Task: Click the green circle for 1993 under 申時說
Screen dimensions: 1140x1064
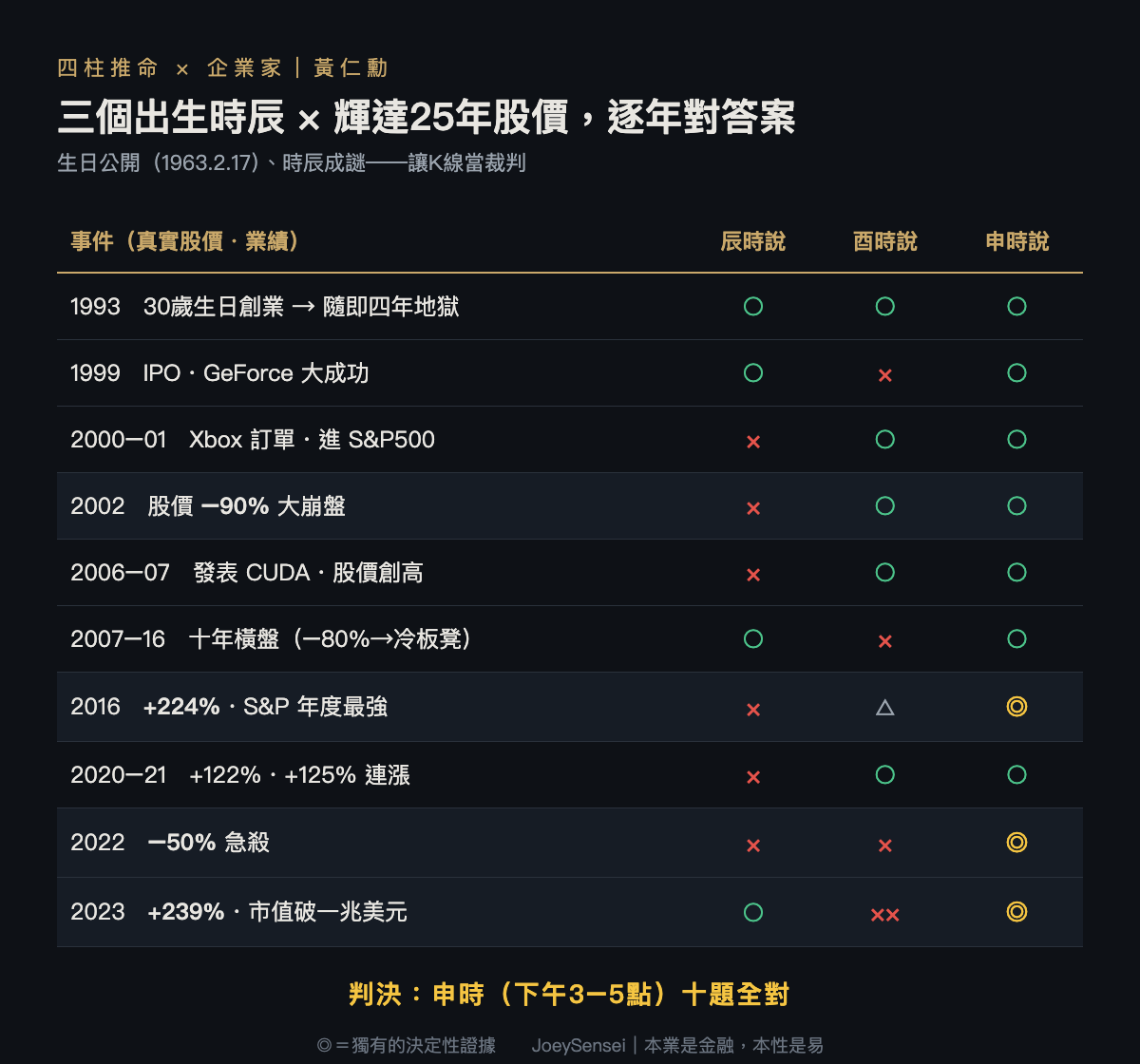Action: pos(1016,306)
